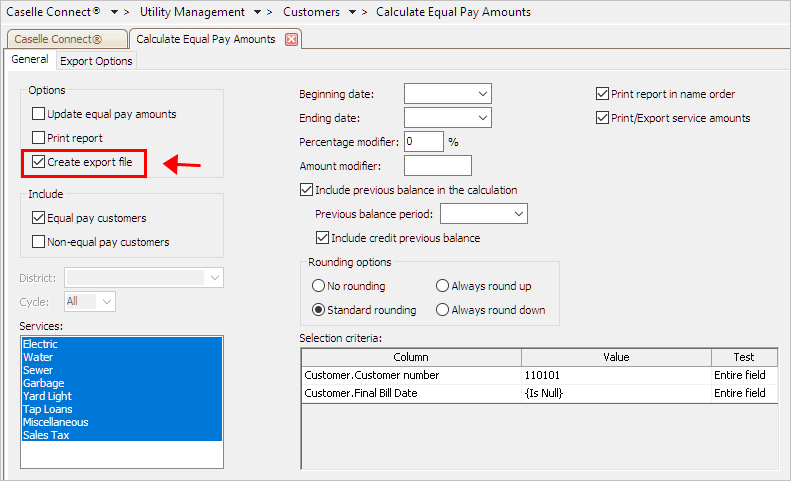791x481 pixels.
Task: Toggle Print report in name order
Action: (602, 93)
